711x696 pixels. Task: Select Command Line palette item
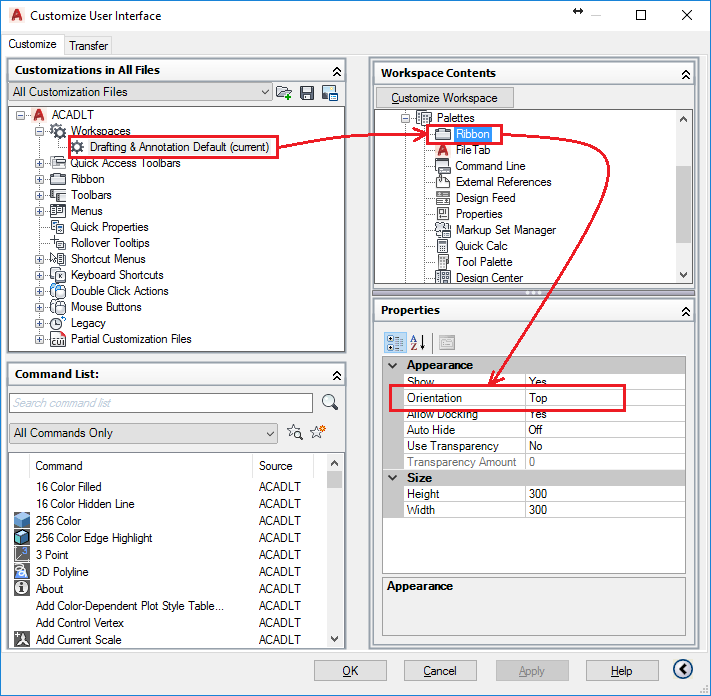490,166
